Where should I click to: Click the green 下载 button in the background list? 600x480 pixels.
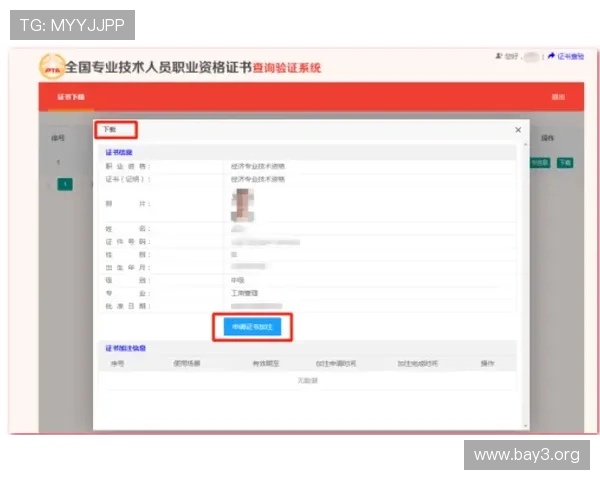click(565, 163)
